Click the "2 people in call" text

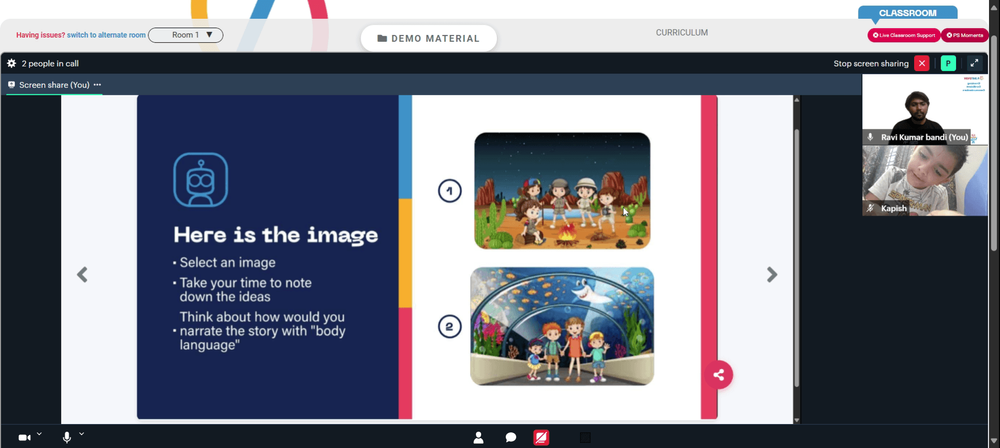[50, 63]
